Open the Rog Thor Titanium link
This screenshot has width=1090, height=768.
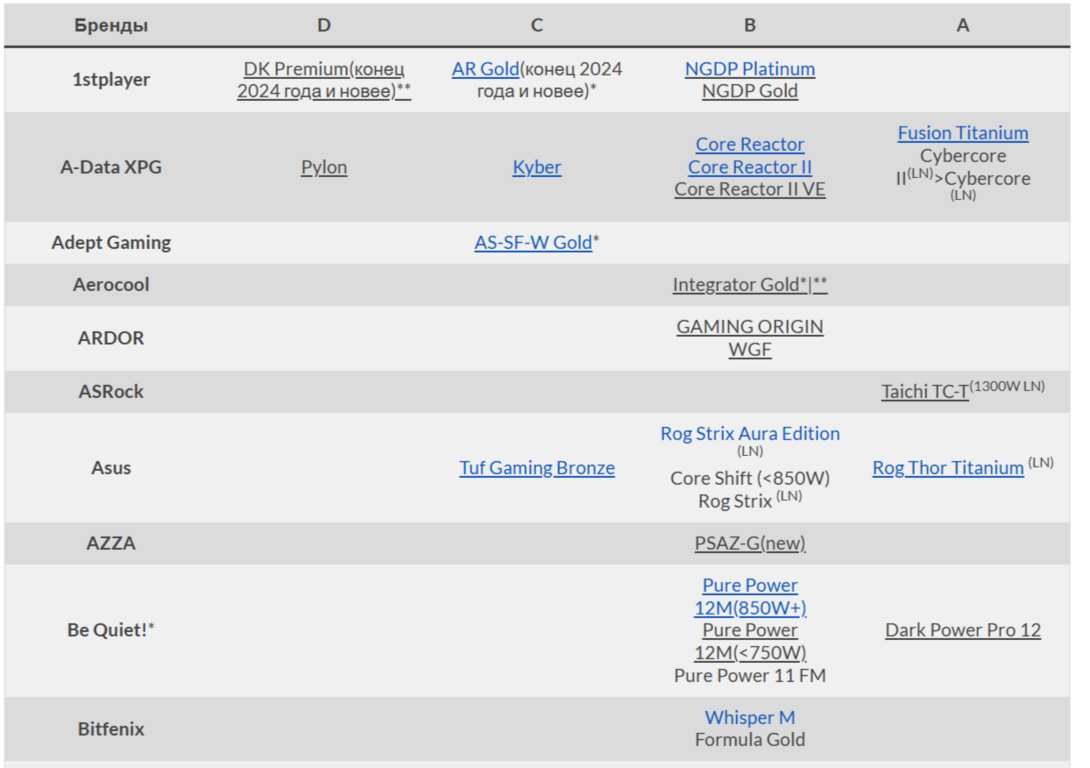point(948,468)
